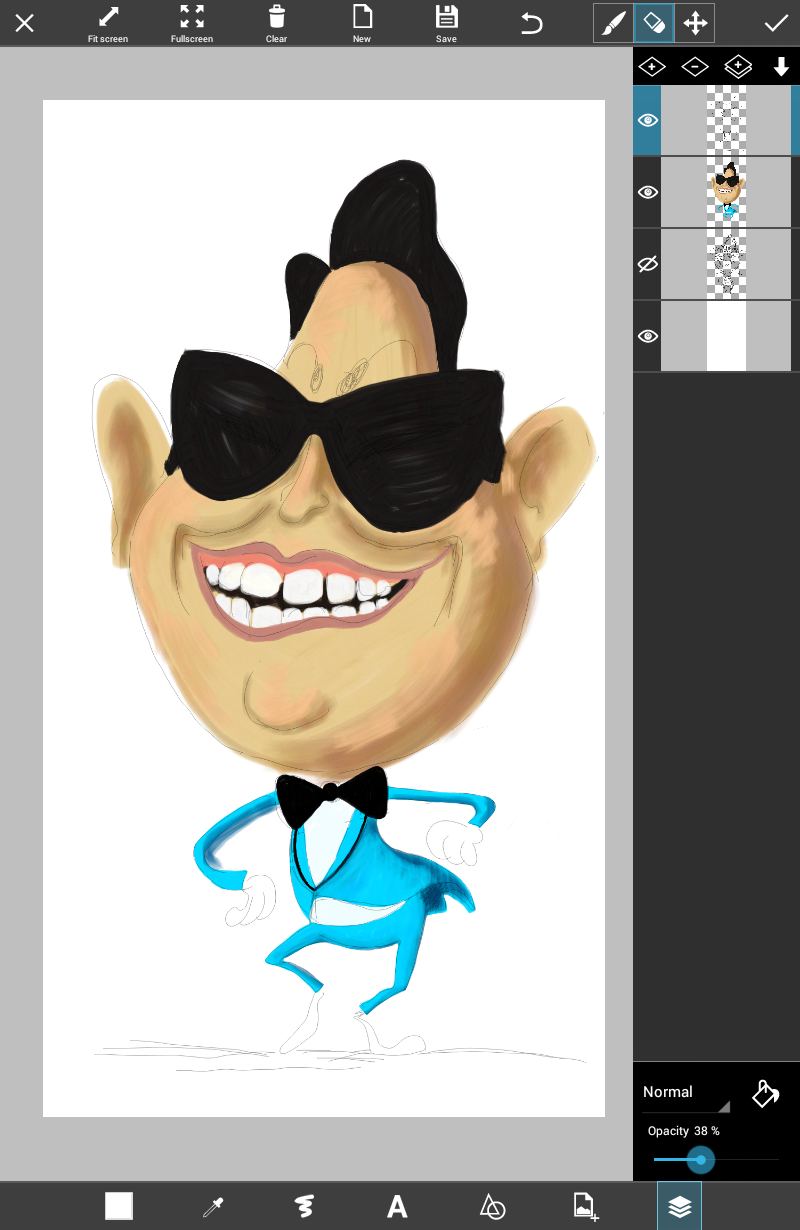Create a New document
The image size is (800, 1230).
pos(362,24)
